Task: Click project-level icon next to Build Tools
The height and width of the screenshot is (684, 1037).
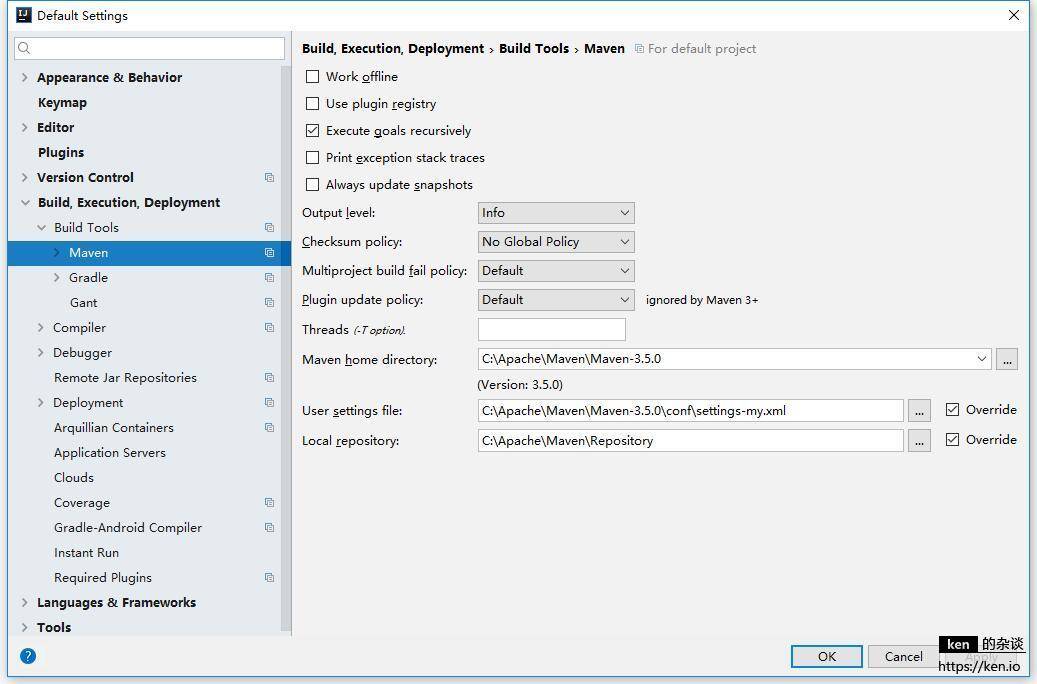Action: point(269,228)
